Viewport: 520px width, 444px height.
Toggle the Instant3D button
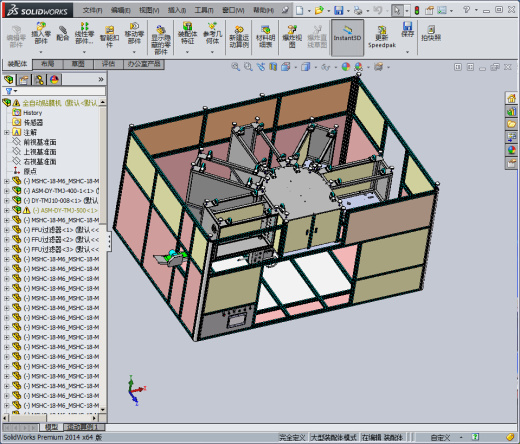point(347,37)
